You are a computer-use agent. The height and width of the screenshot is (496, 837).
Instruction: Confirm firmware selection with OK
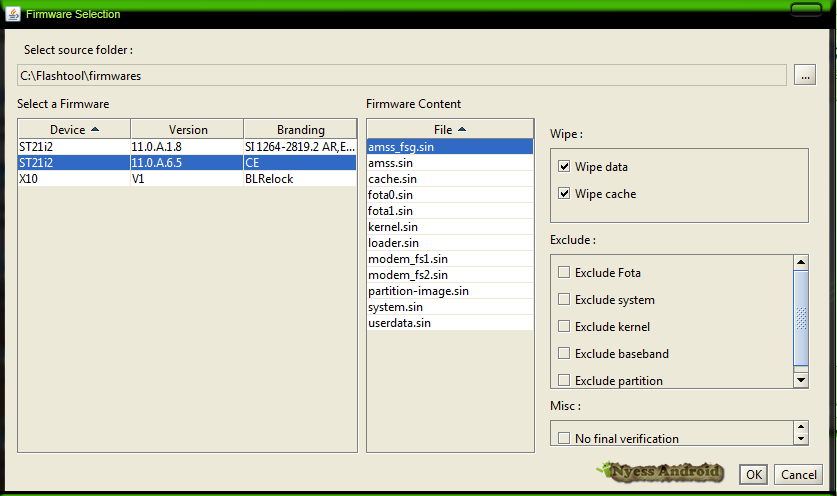(753, 474)
